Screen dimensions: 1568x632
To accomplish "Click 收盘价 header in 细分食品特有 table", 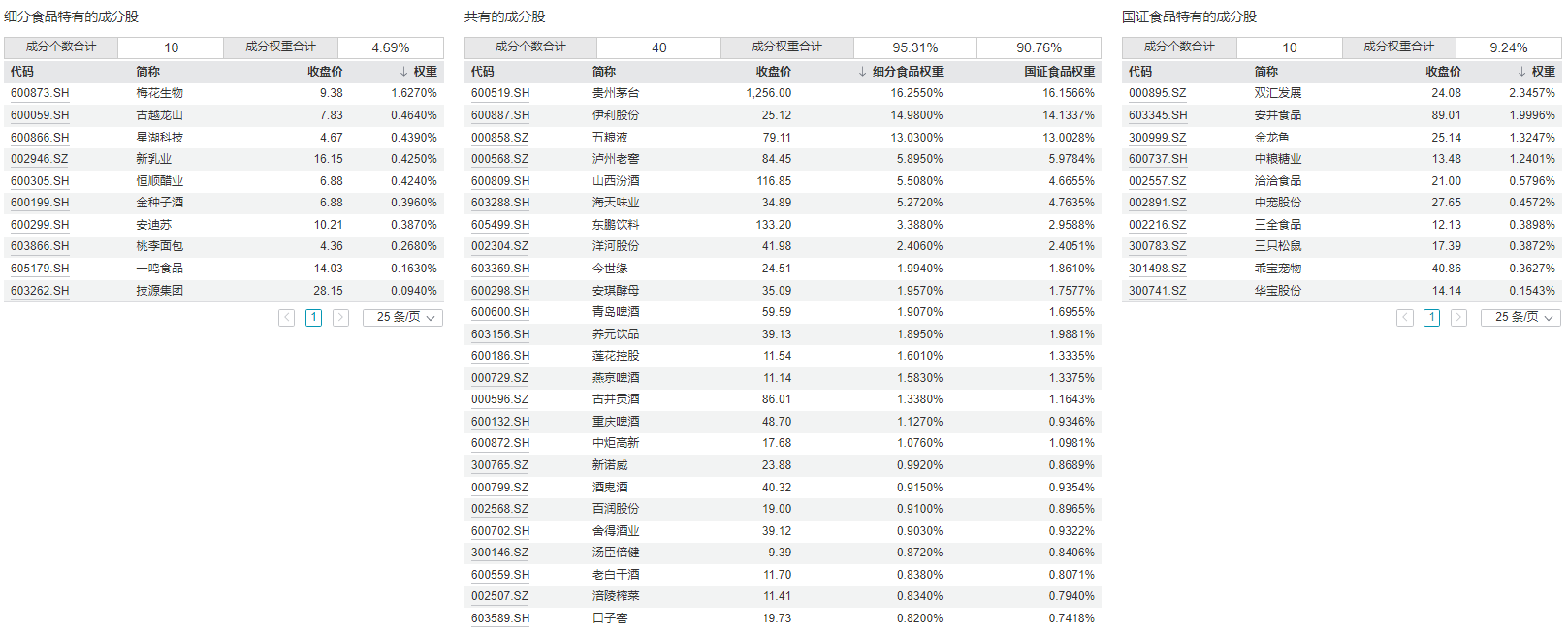I will pos(325,72).
